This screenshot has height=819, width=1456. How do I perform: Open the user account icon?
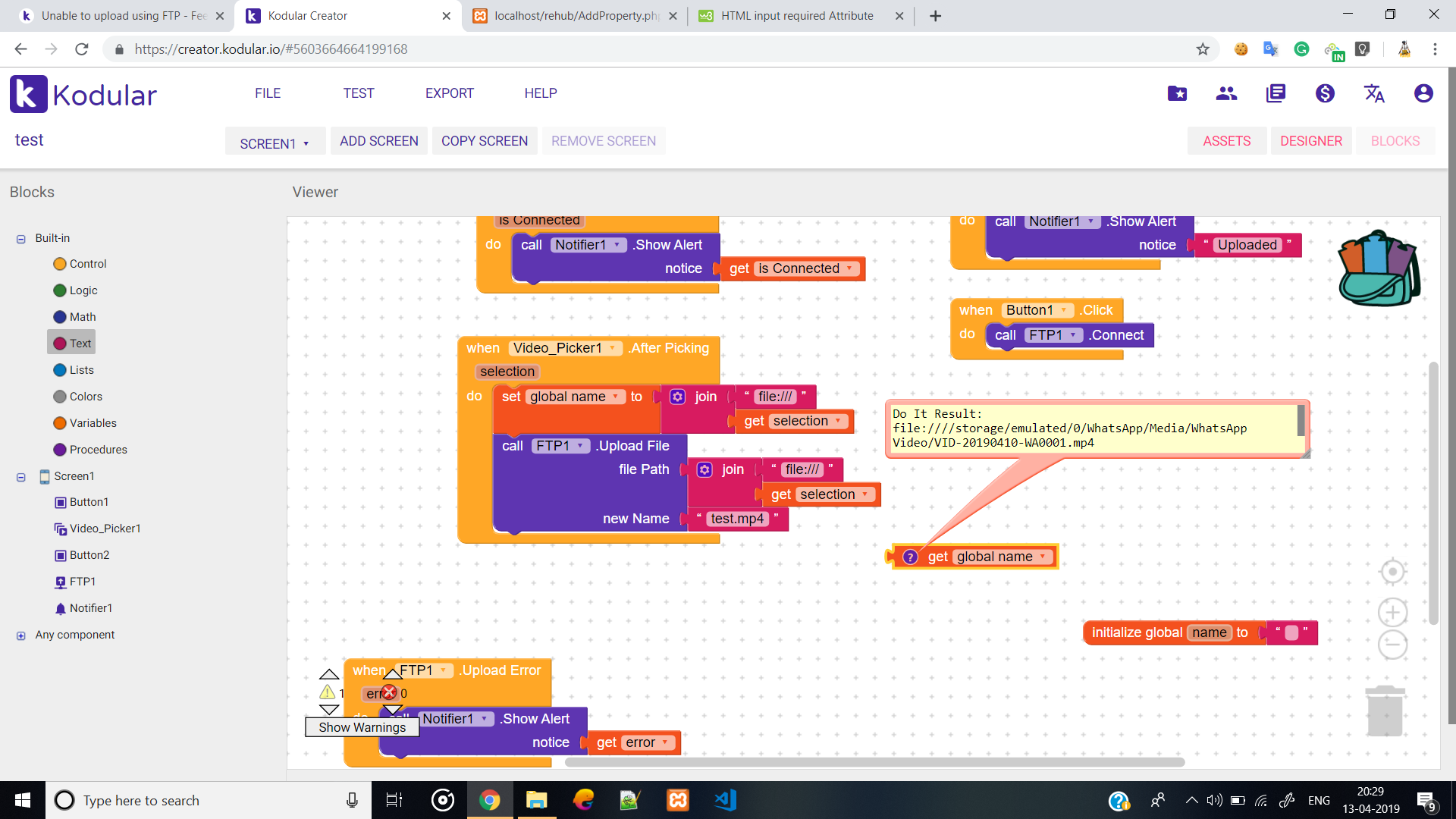(x=1423, y=93)
